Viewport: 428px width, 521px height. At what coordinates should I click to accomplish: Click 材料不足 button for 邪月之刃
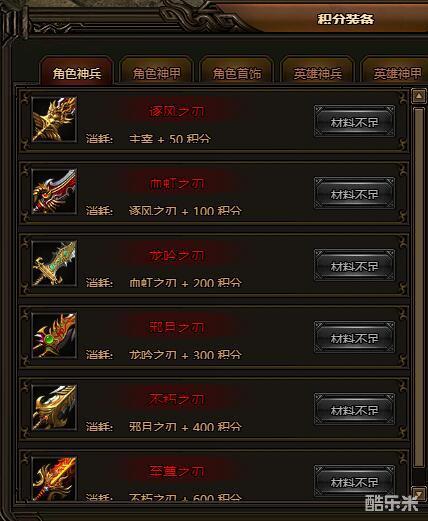tap(354, 337)
